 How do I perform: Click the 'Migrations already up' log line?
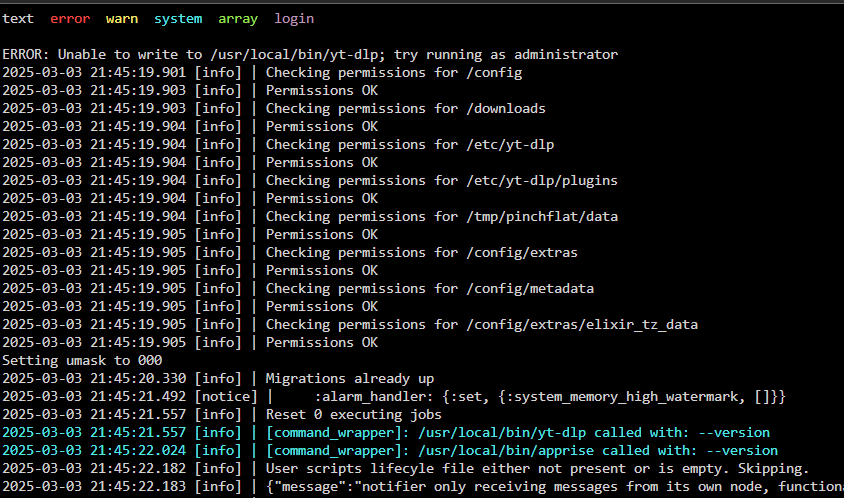(218, 379)
